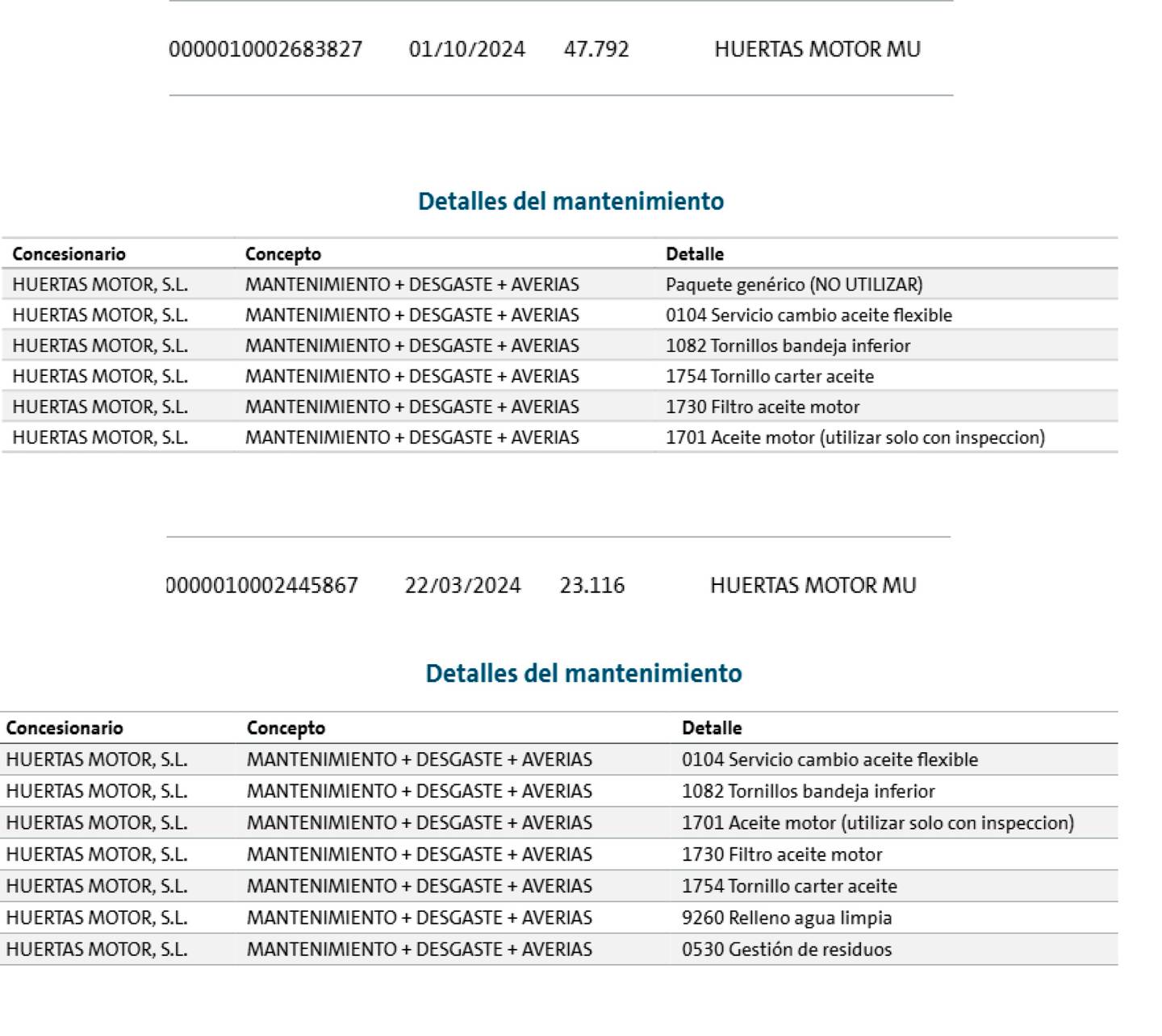This screenshot has height=1036, width=1162.
Task: Click "HUERTAS MOTOR, S.L." in 1730 row, 22/03/2024 table
Action: (x=97, y=854)
